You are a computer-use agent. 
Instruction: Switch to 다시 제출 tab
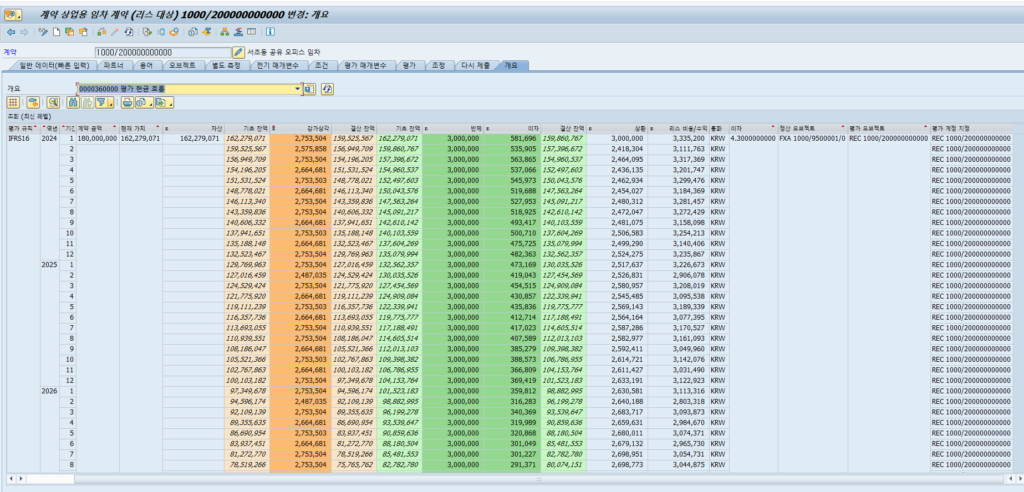pyautogui.click(x=475, y=65)
